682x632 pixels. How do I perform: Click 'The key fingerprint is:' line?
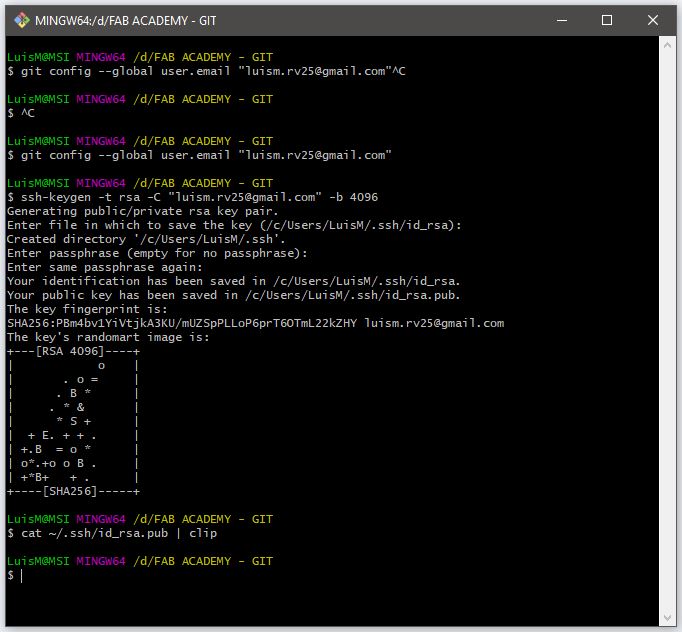[87, 309]
